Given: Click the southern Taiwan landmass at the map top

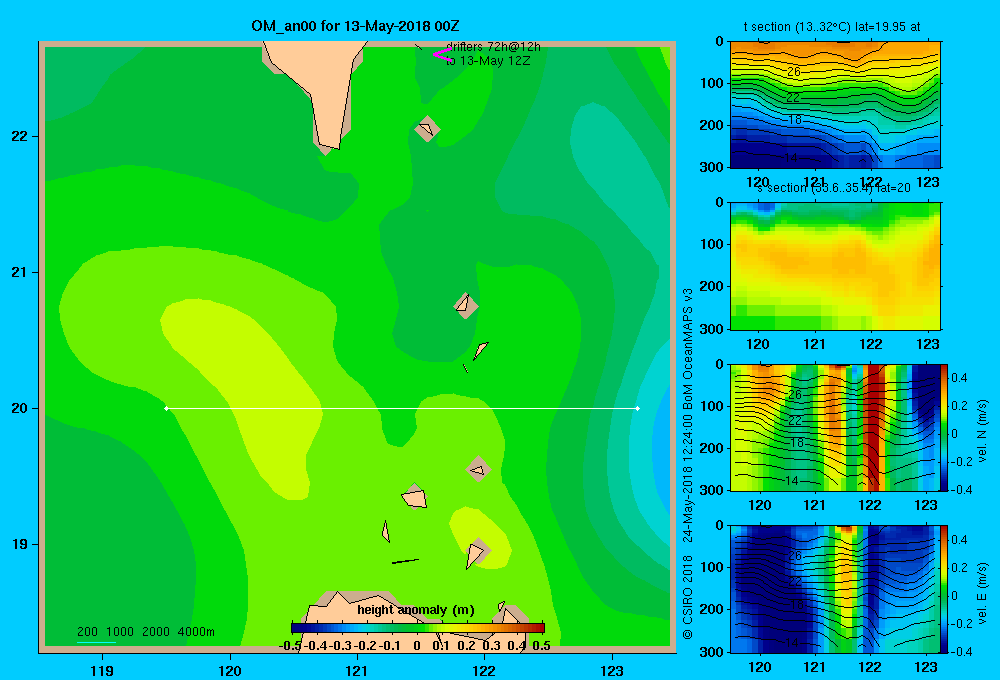Looking at the screenshot, I should (322, 83).
